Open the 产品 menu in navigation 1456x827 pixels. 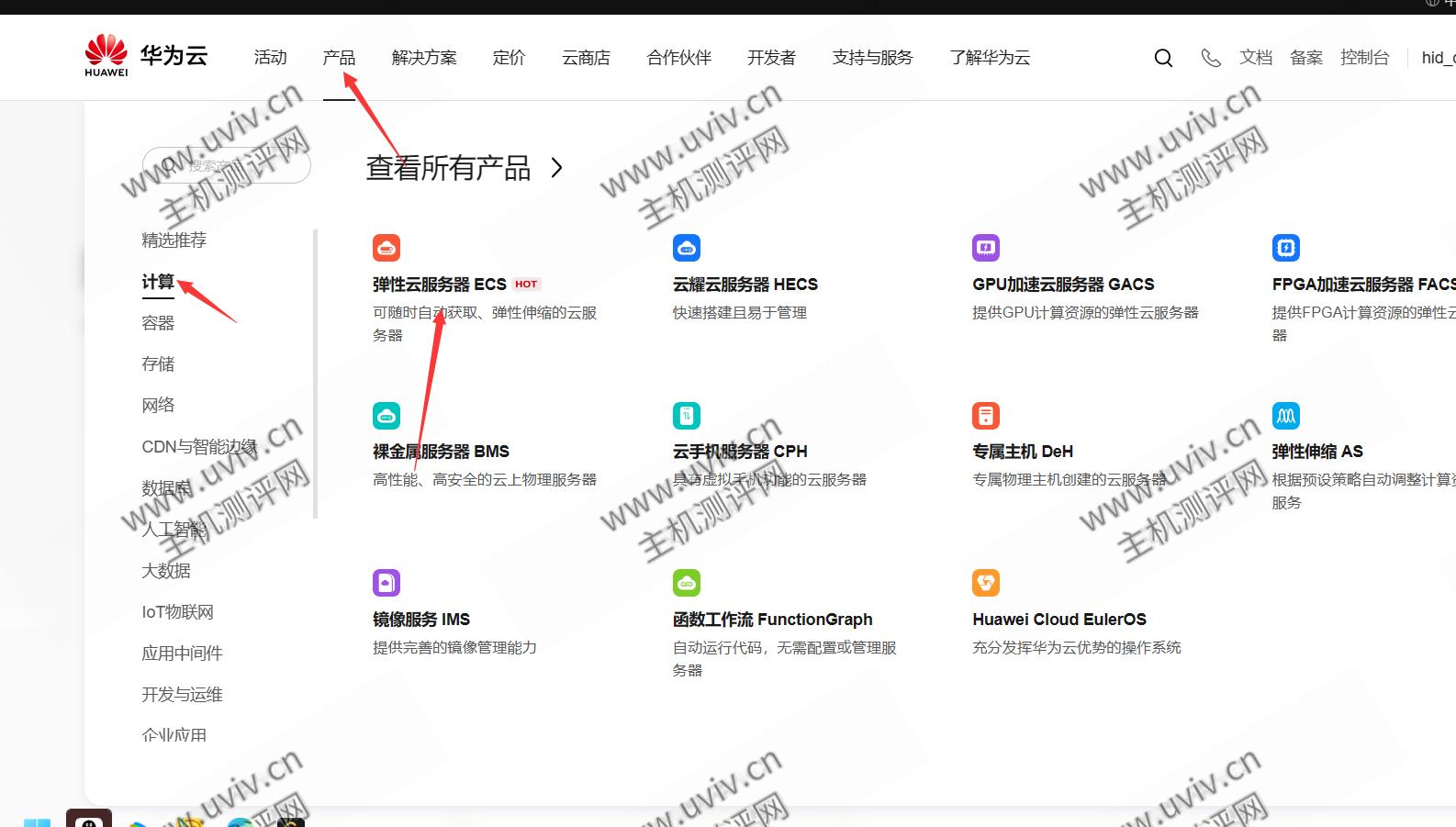tap(339, 58)
